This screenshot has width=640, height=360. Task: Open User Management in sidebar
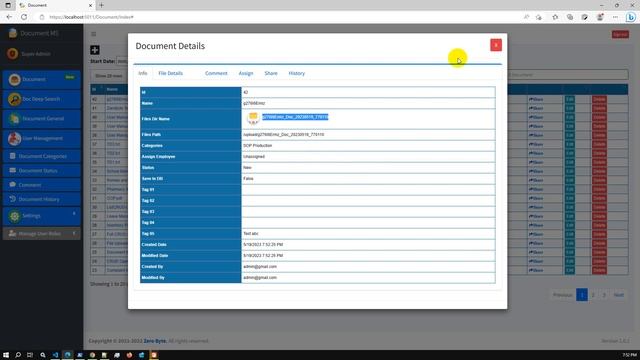[x=42, y=138]
